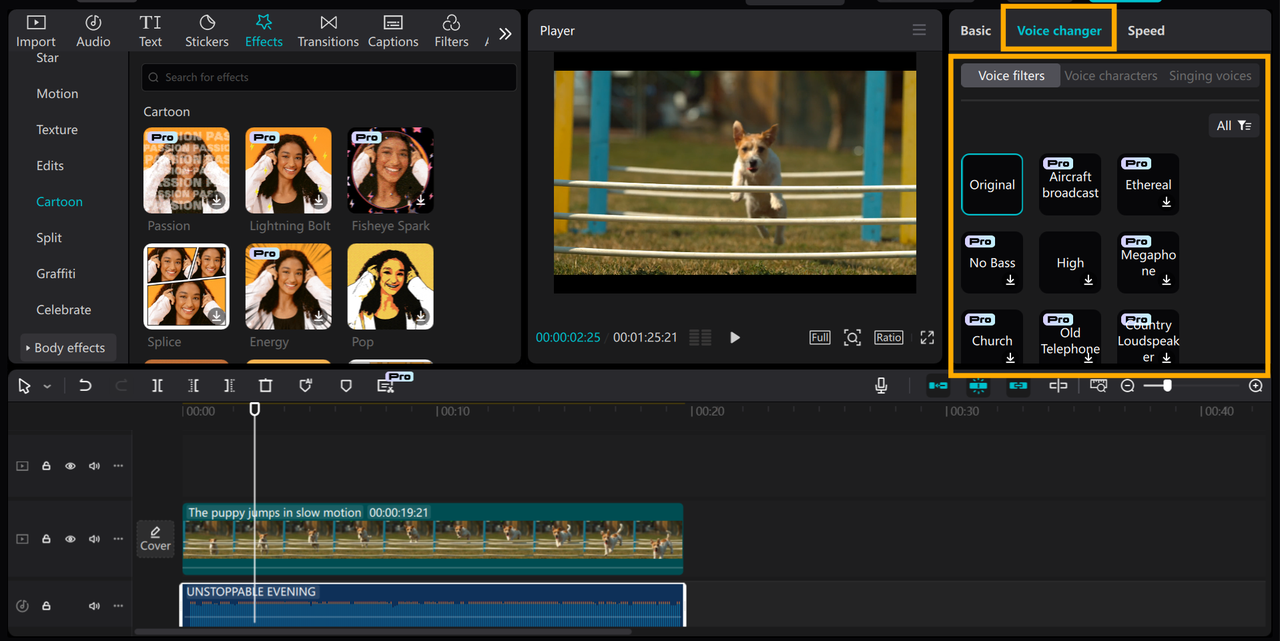Open the Player panel hamburger menu
This screenshot has height=641, width=1280.
(x=919, y=30)
